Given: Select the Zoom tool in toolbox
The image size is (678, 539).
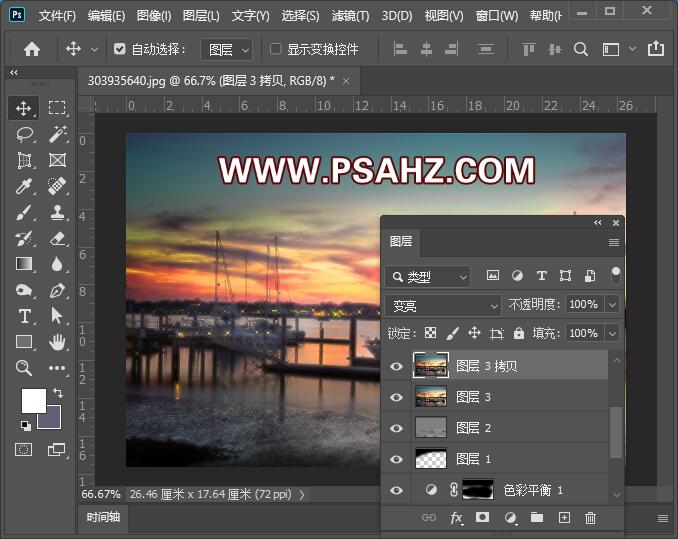Looking at the screenshot, I should pos(24,368).
